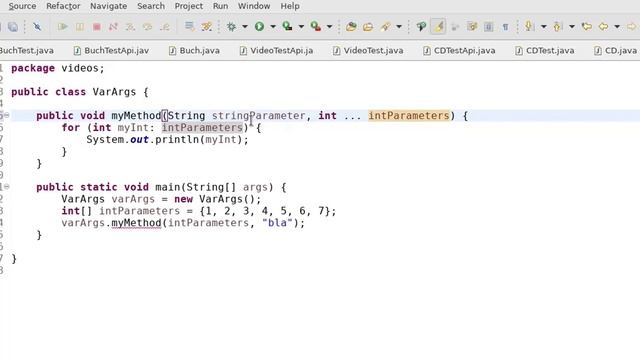Click the Step Return icon
This screenshot has height=360, width=640.
coord(164,27)
